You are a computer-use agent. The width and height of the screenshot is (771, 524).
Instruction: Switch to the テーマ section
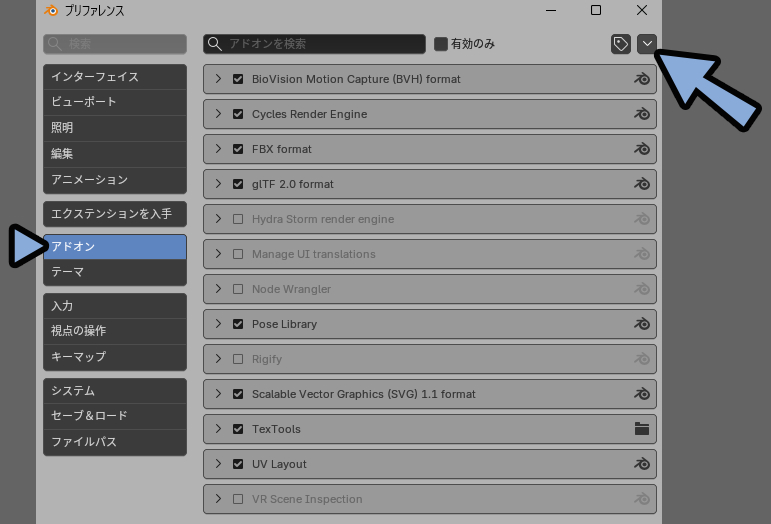coord(114,272)
